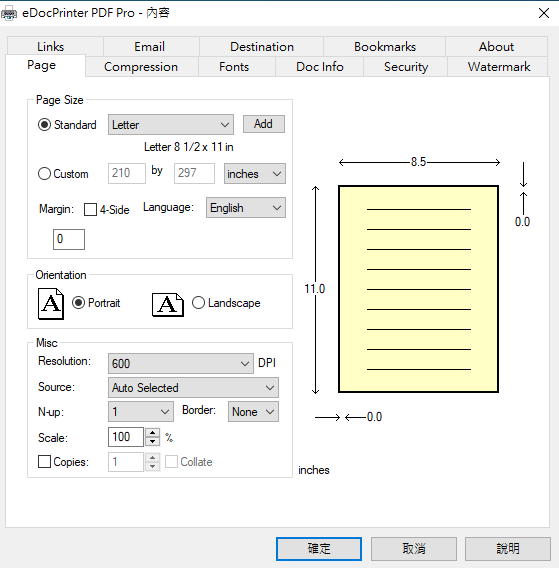Increase Copies with the up spinner arrow
559x568 pixels.
(x=153, y=458)
